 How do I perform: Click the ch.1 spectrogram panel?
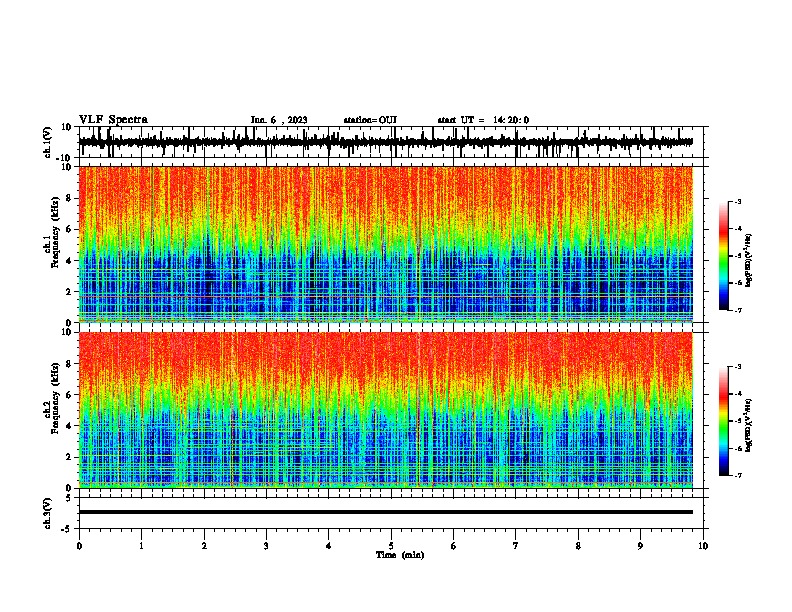click(385, 244)
